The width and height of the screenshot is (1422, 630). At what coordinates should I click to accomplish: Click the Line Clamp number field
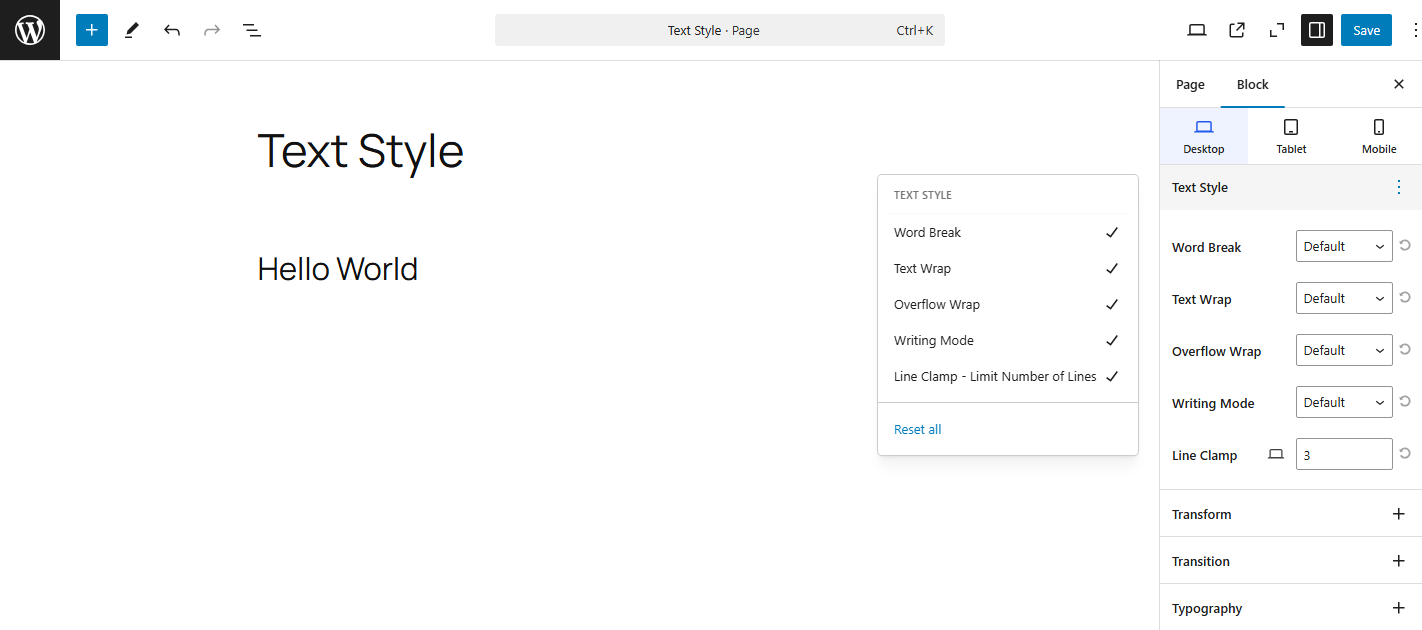tap(1344, 454)
